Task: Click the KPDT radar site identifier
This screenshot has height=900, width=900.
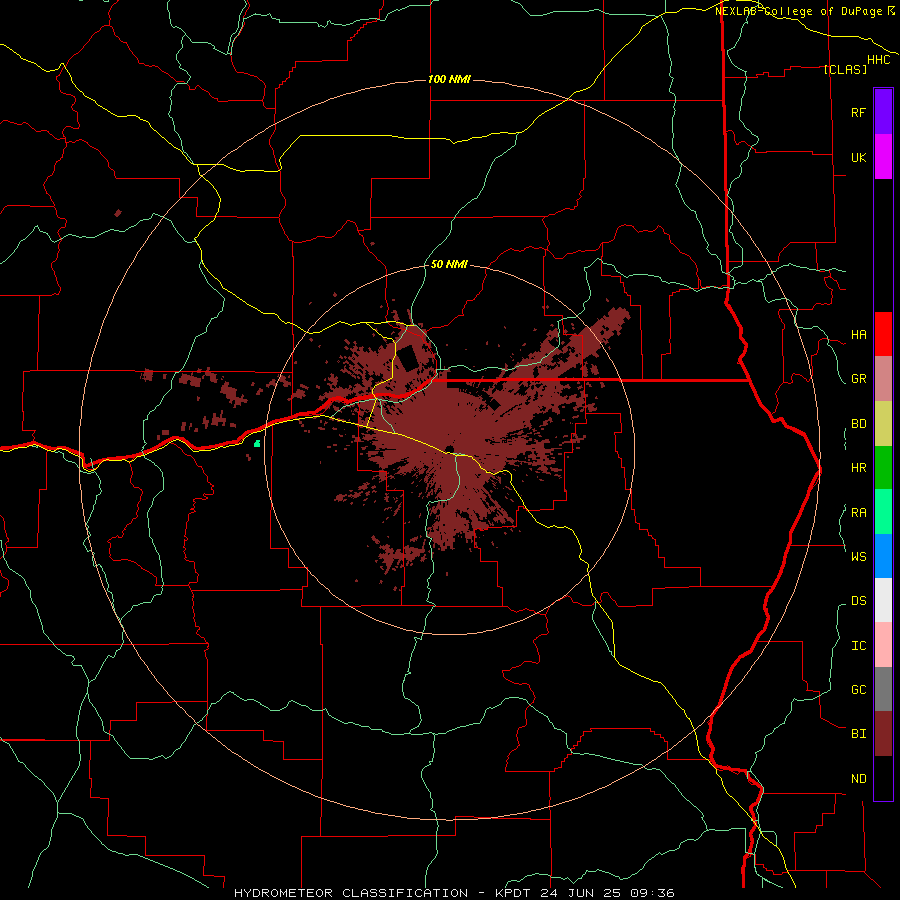Action: [x=513, y=893]
